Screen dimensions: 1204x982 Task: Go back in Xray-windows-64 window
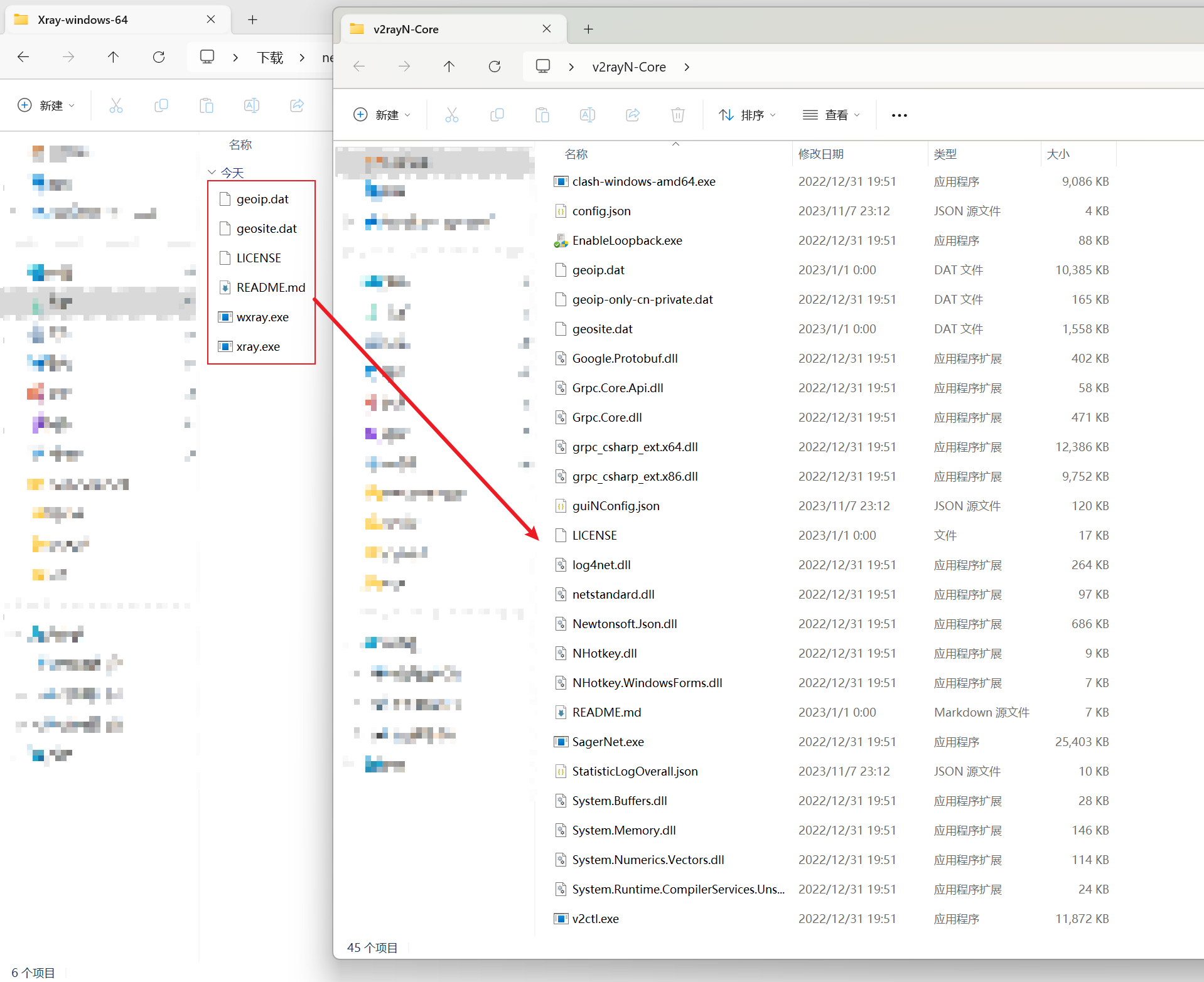[23, 57]
